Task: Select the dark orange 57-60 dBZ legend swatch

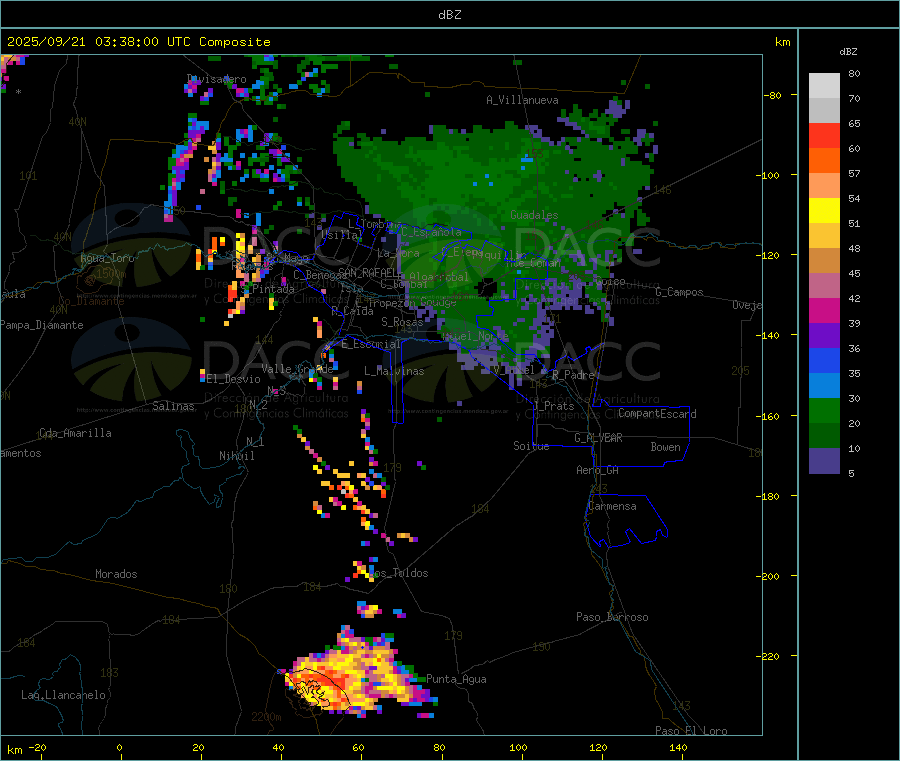Action: (824, 161)
